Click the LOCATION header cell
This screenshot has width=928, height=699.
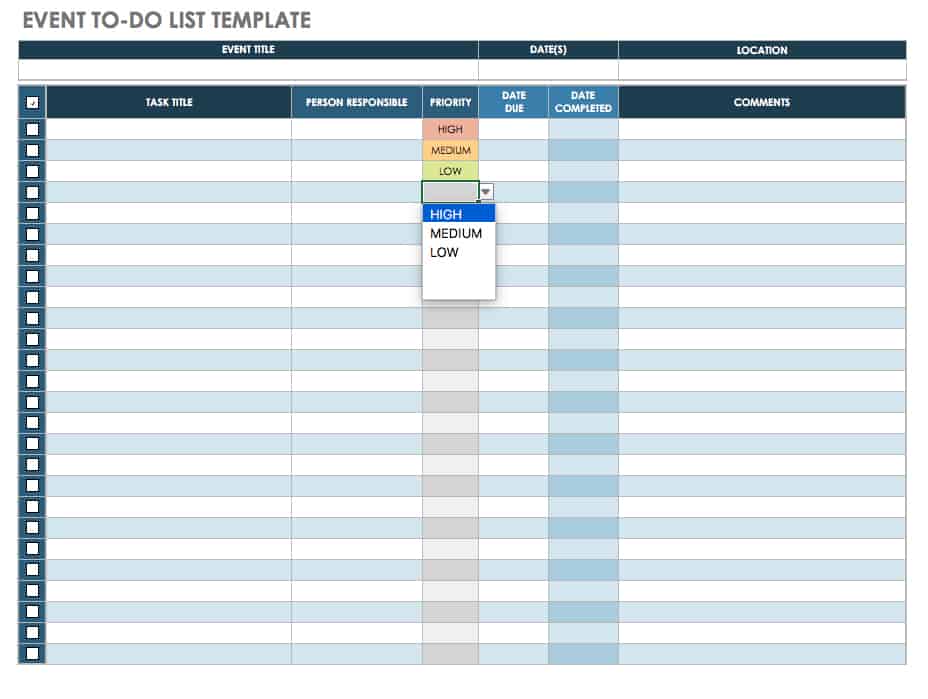coord(762,50)
